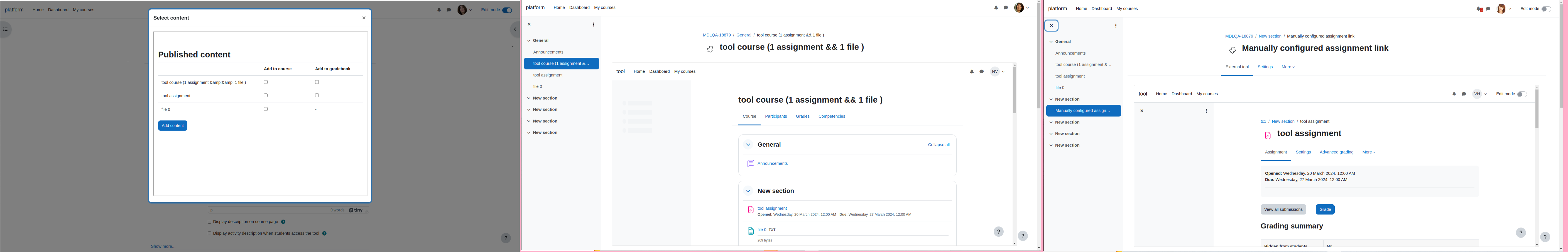
Task: Switch to Settings tab under Manually configured link
Action: [1265, 67]
